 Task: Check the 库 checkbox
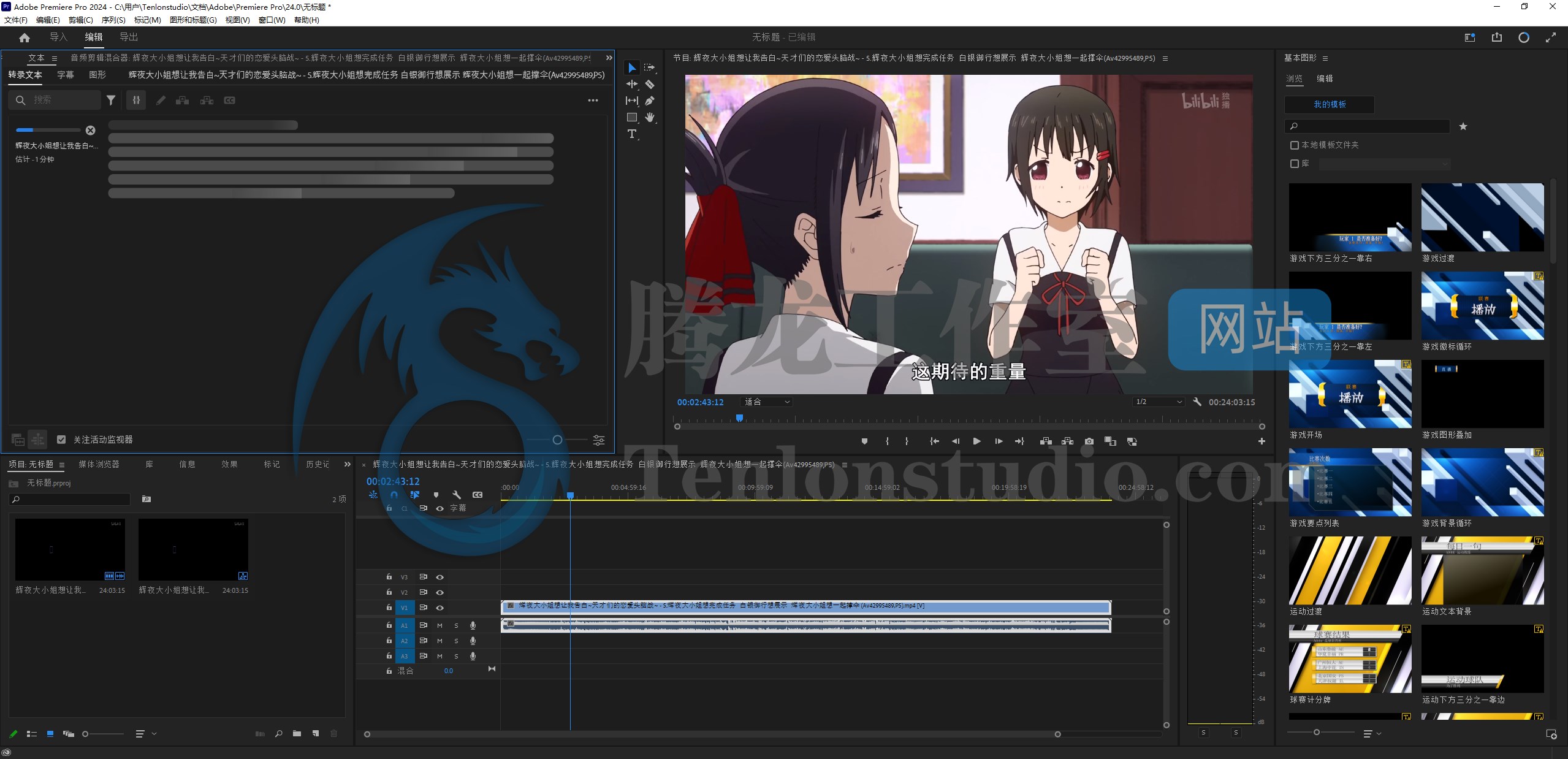pos(1295,164)
